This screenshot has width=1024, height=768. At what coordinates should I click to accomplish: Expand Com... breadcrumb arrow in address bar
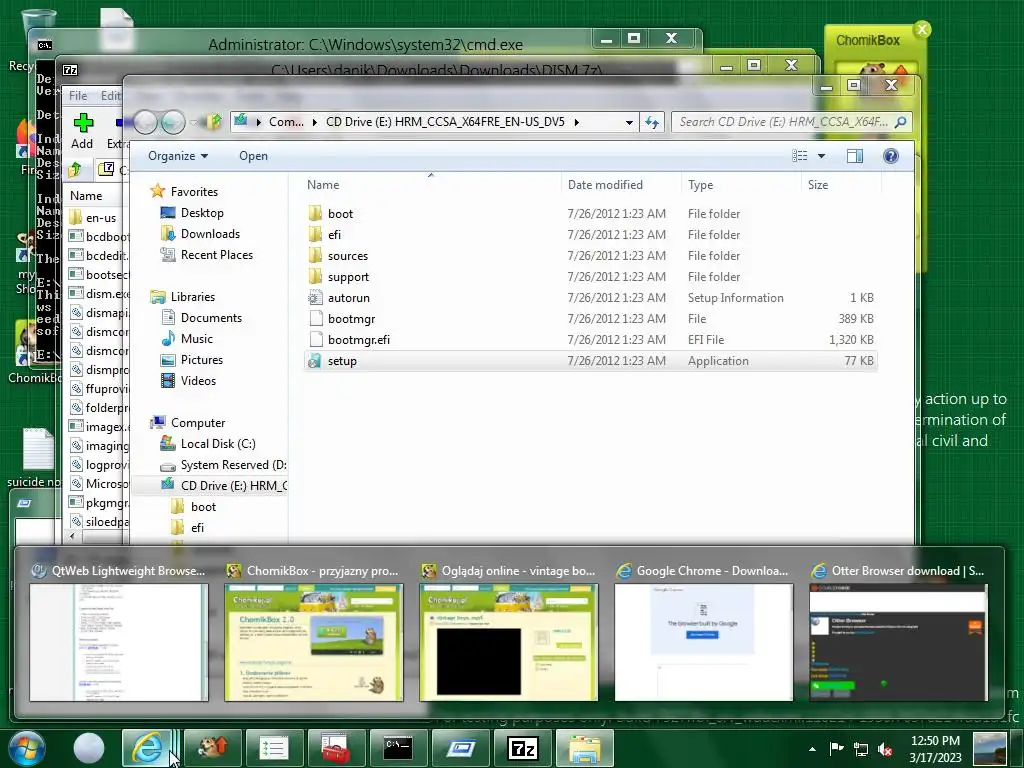(x=315, y=122)
